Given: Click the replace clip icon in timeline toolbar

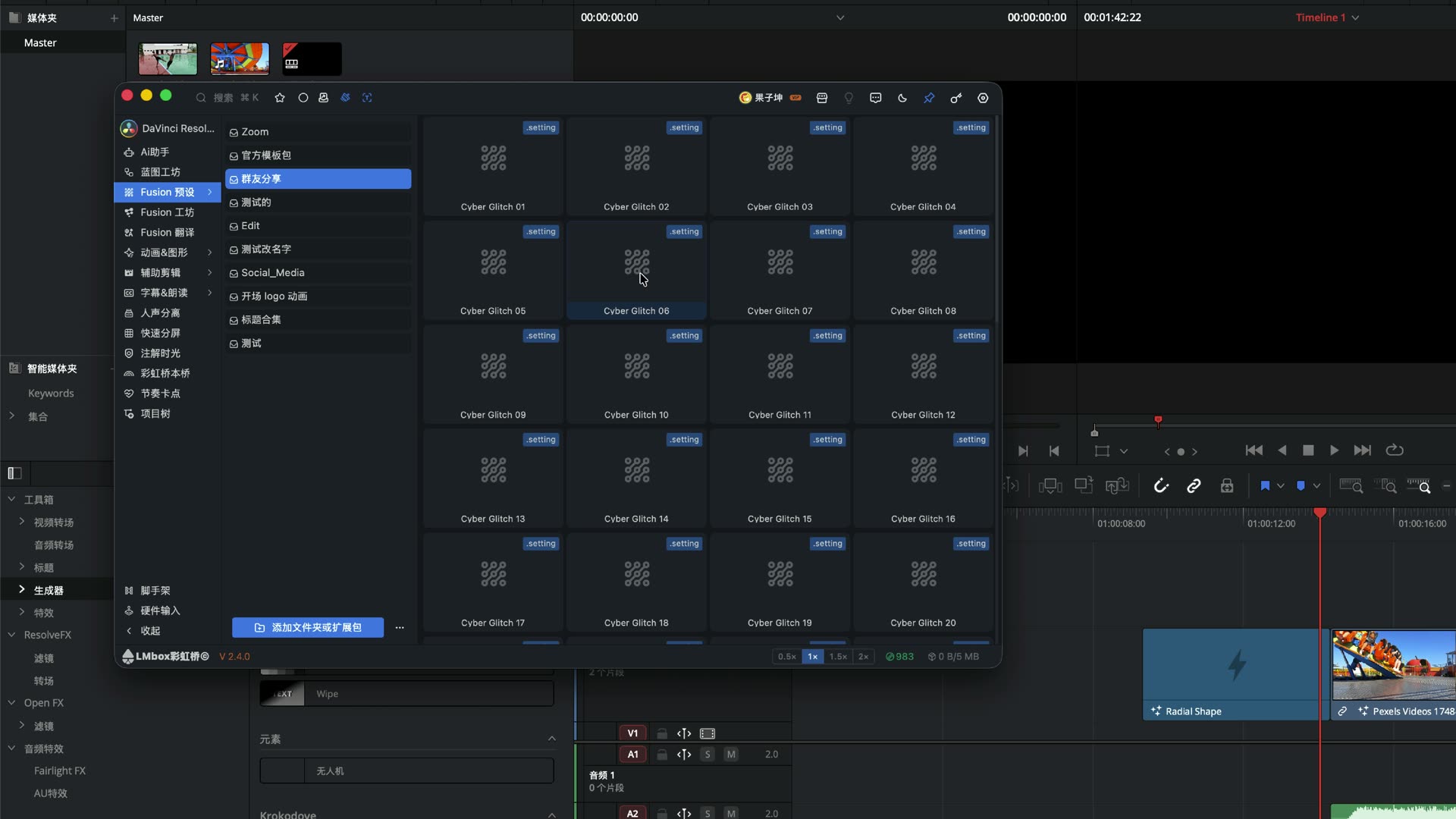Looking at the screenshot, I should click(1117, 486).
